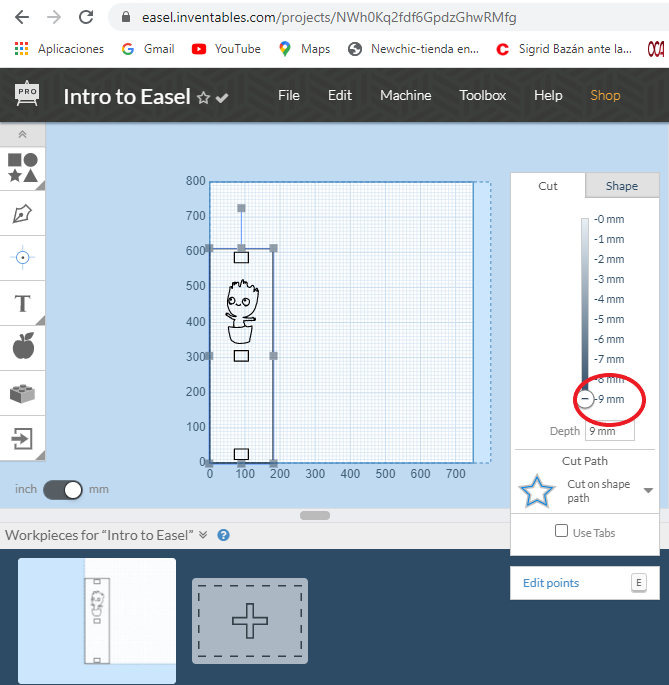
Task: Select the Pen drawing tool
Action: pyautogui.click(x=22, y=214)
